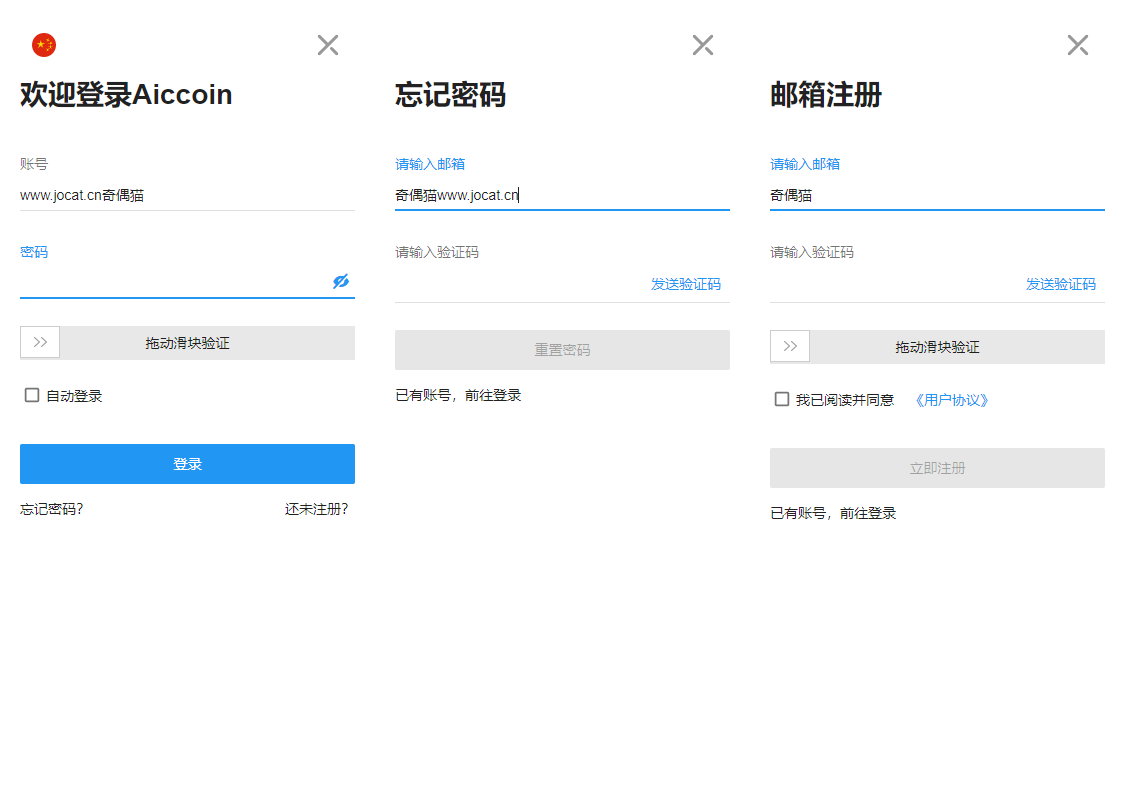This screenshot has width=1125, height=812.
Task: Send verification code in forgot password form
Action: tap(685, 284)
